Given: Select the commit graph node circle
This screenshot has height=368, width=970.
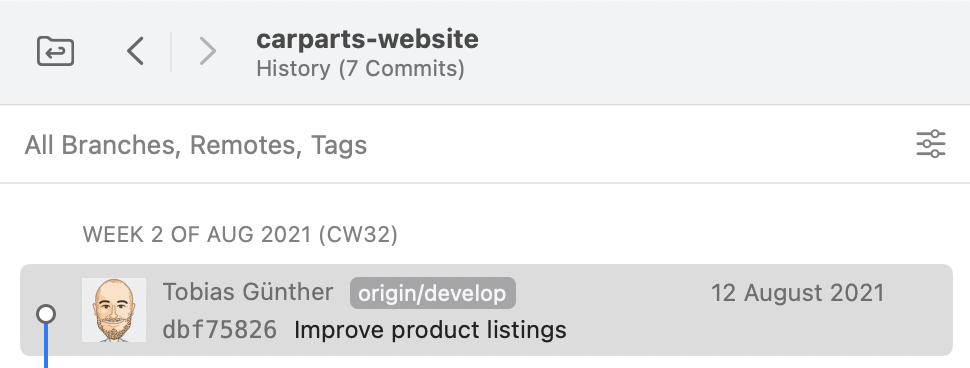Looking at the screenshot, I should tap(46, 314).
